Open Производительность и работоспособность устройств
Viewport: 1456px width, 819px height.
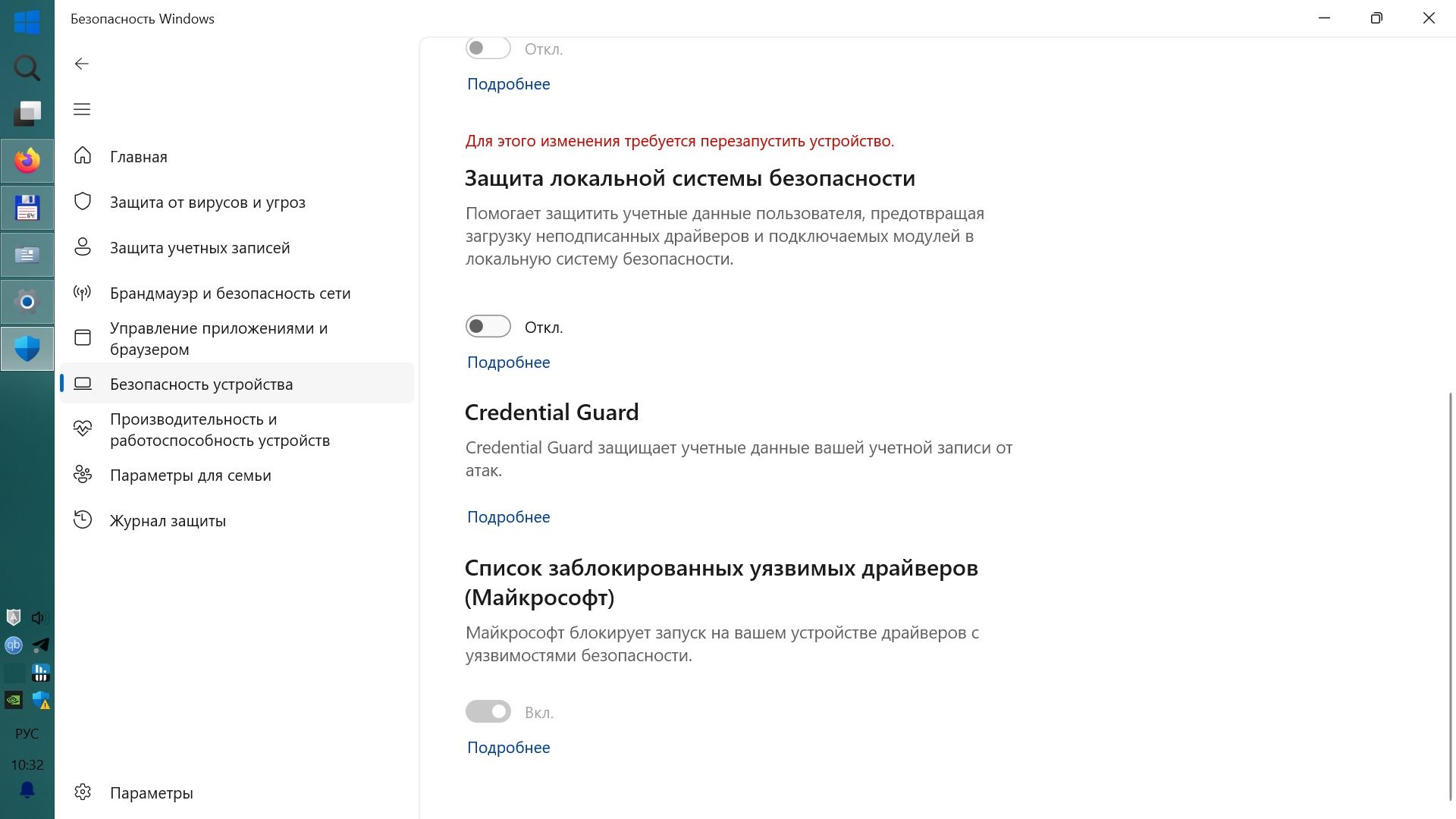click(219, 429)
